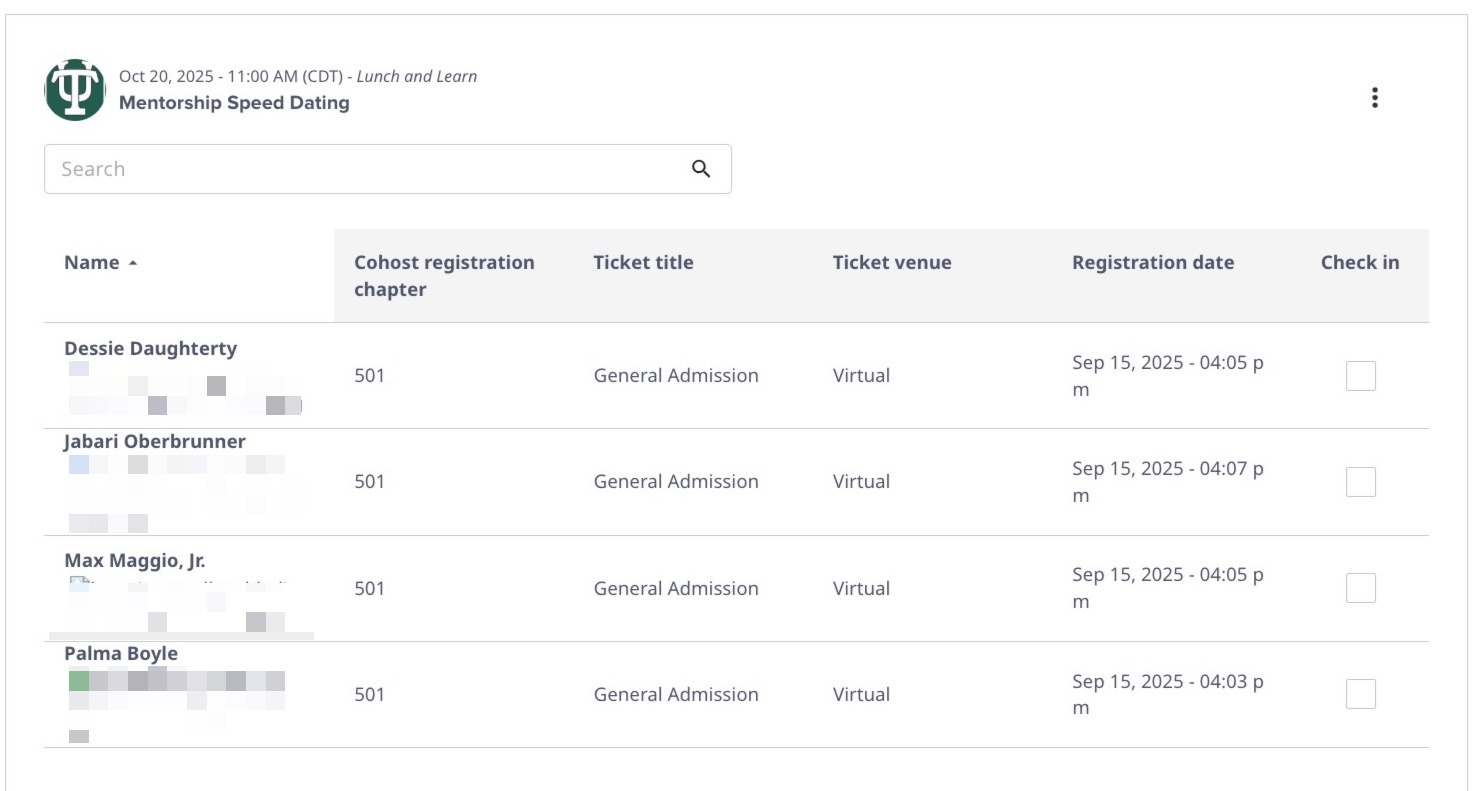Click the Name sort arrow
The width and height of the screenshot is (1476, 791).
click(x=133, y=264)
